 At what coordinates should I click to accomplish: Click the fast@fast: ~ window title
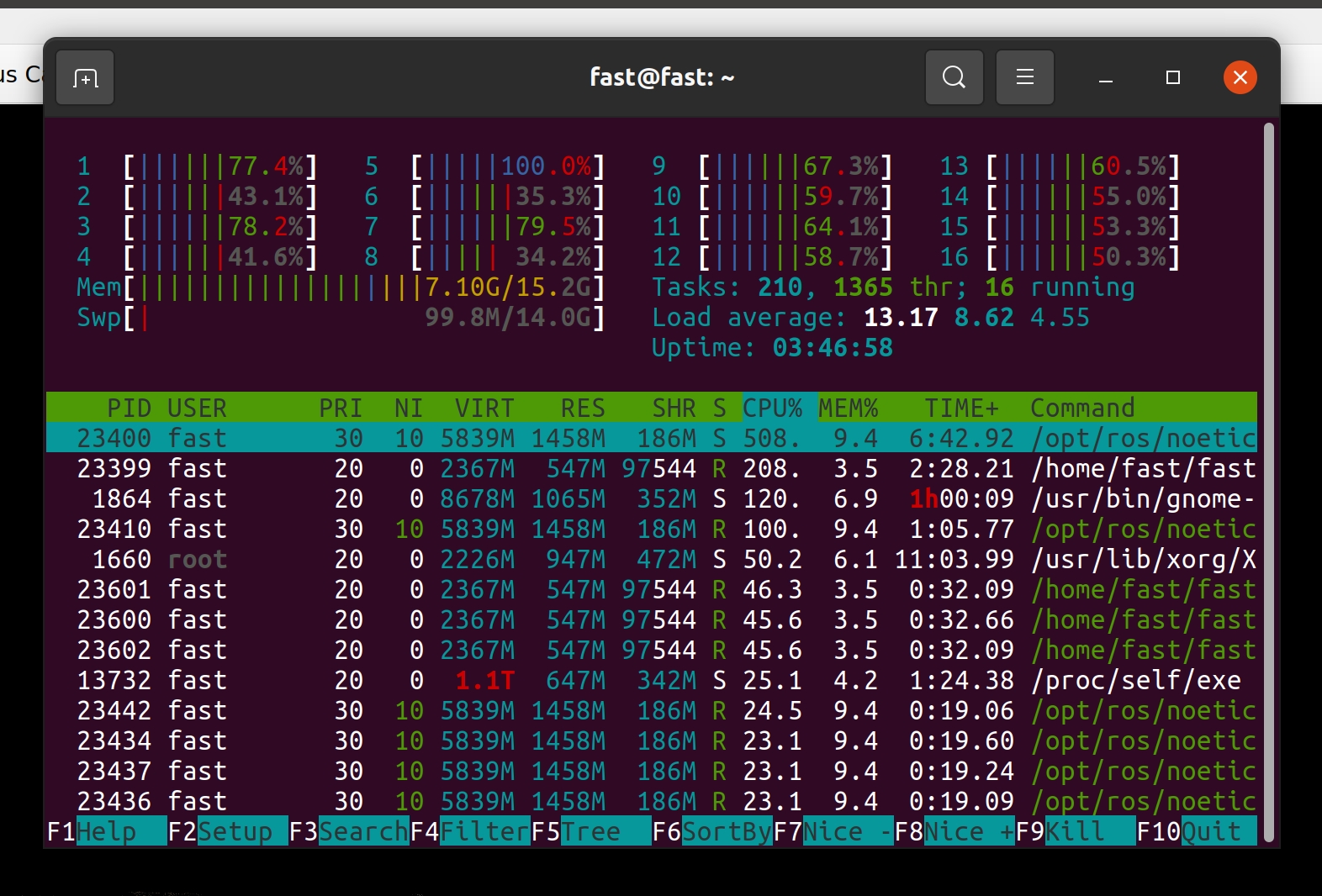(x=662, y=77)
